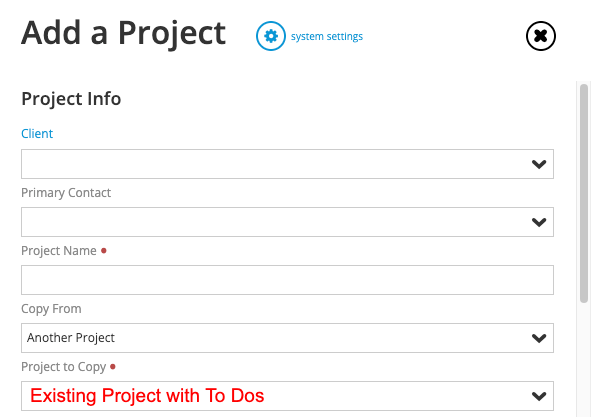Click the Existing Project with To Dos selection
The image size is (591, 417).
147,396
